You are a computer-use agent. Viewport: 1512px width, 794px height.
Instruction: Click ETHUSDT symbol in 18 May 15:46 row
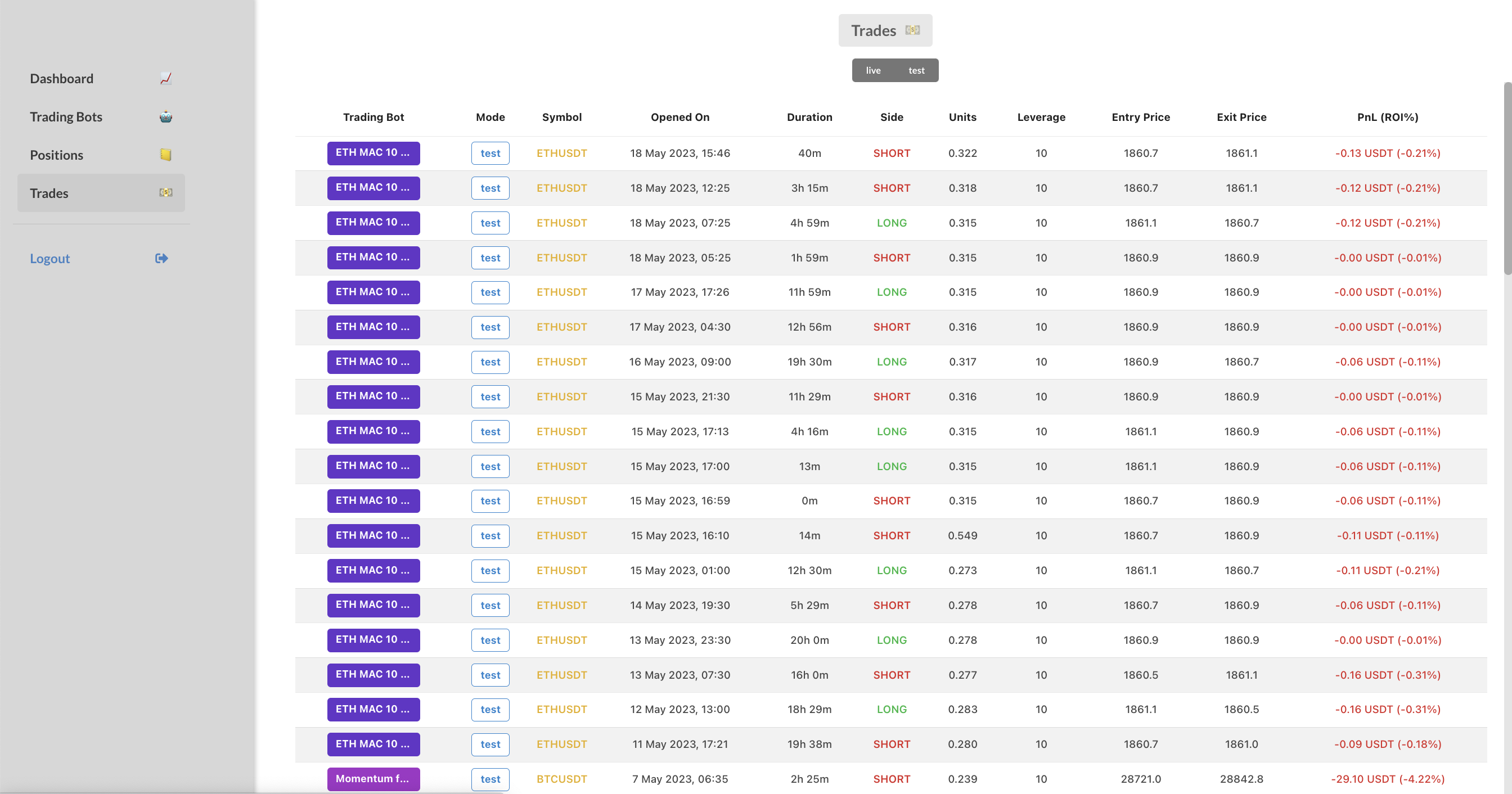561,153
